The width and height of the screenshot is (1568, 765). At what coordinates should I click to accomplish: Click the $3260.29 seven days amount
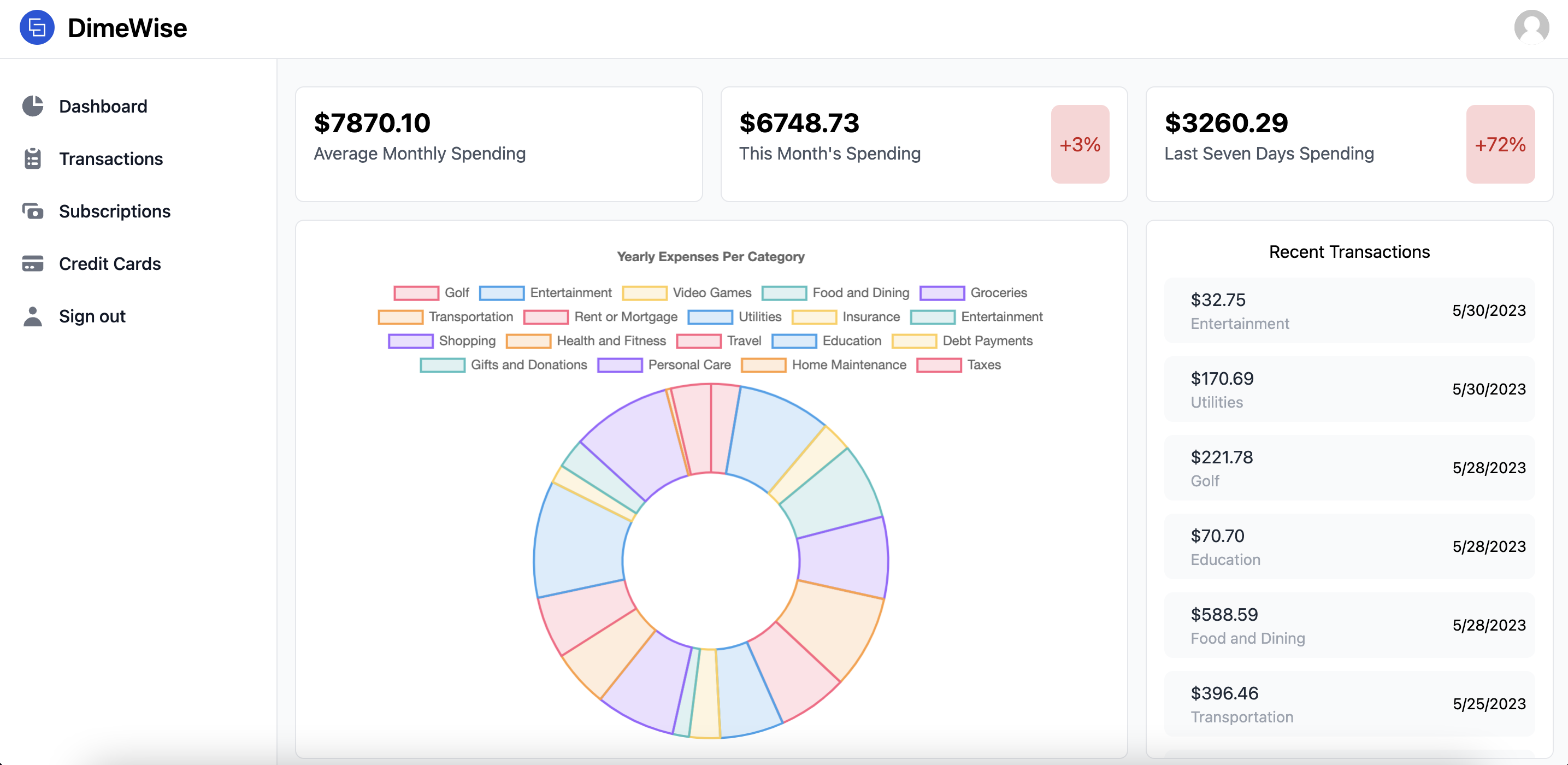(x=1226, y=123)
